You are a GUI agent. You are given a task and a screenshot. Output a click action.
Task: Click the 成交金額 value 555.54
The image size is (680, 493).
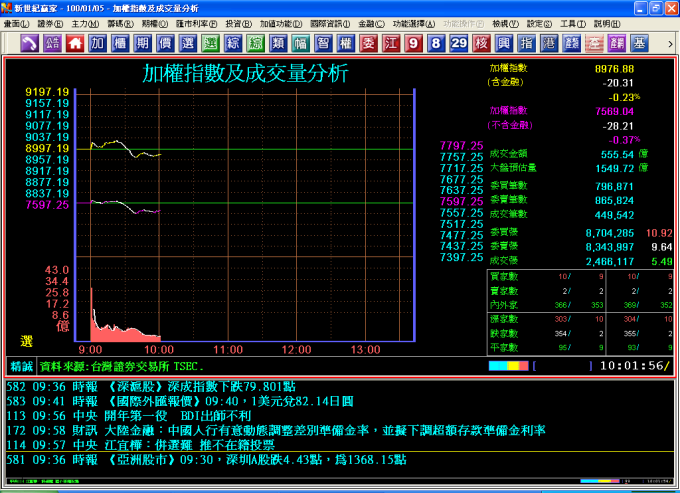[617, 154]
